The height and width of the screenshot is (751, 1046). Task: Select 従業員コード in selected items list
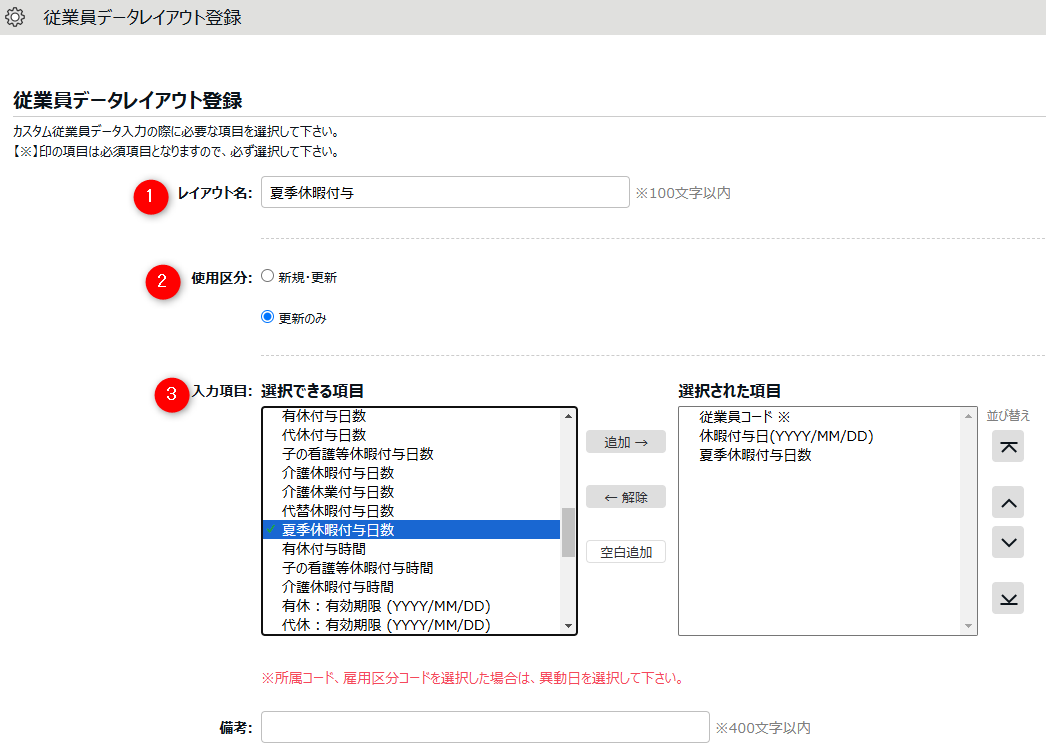pos(744,417)
